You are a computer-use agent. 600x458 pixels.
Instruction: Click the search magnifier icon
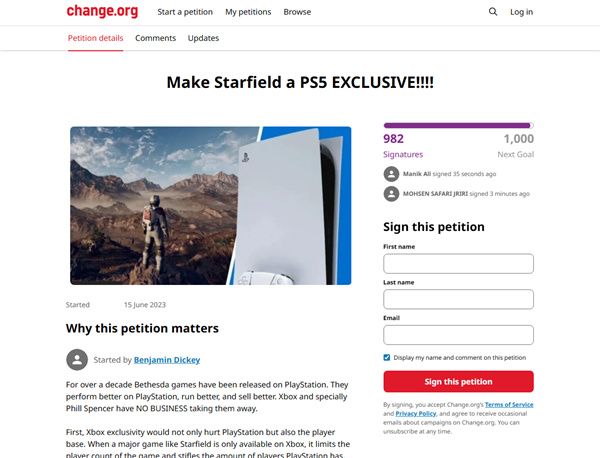point(493,12)
